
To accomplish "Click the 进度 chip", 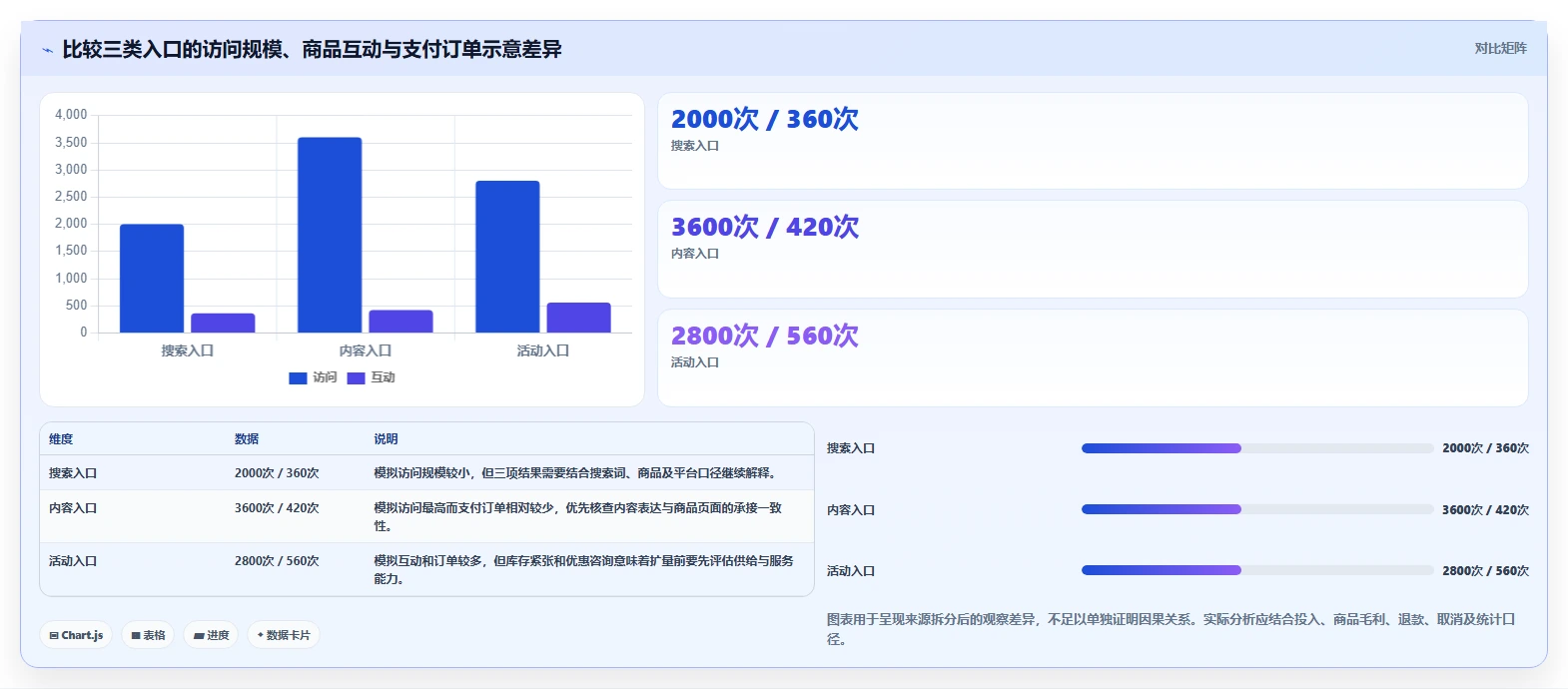I will click(x=211, y=635).
